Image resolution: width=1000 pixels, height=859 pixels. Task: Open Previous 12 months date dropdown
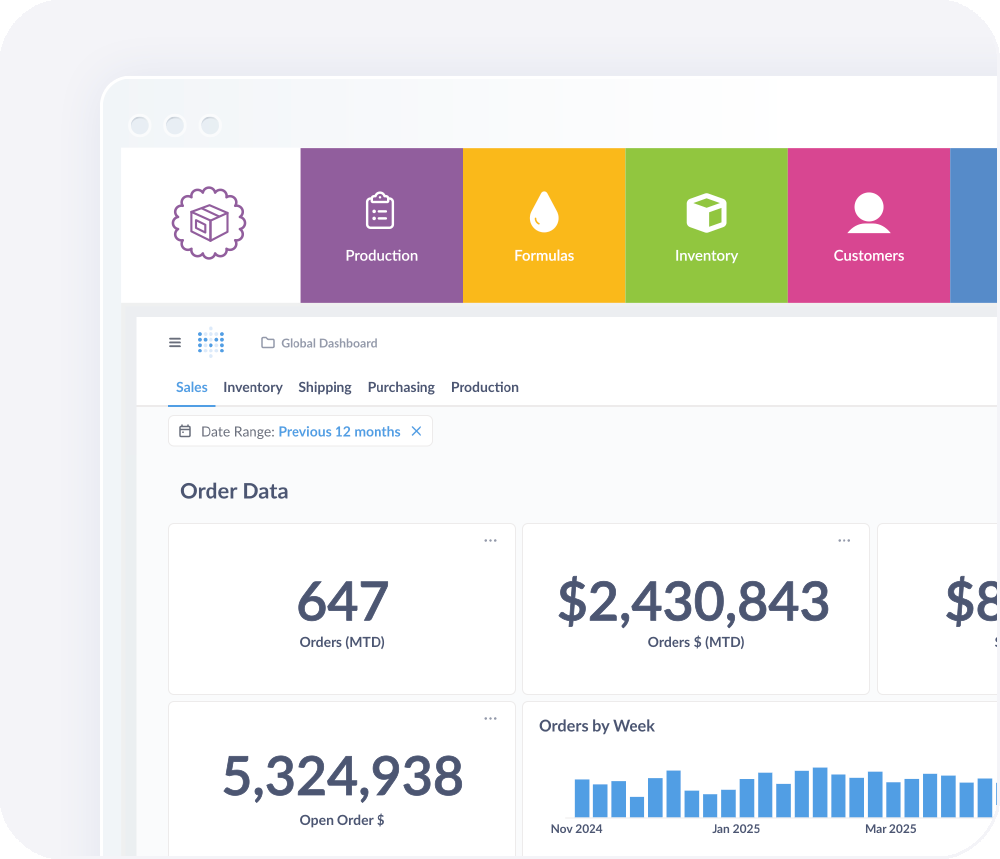click(x=339, y=432)
